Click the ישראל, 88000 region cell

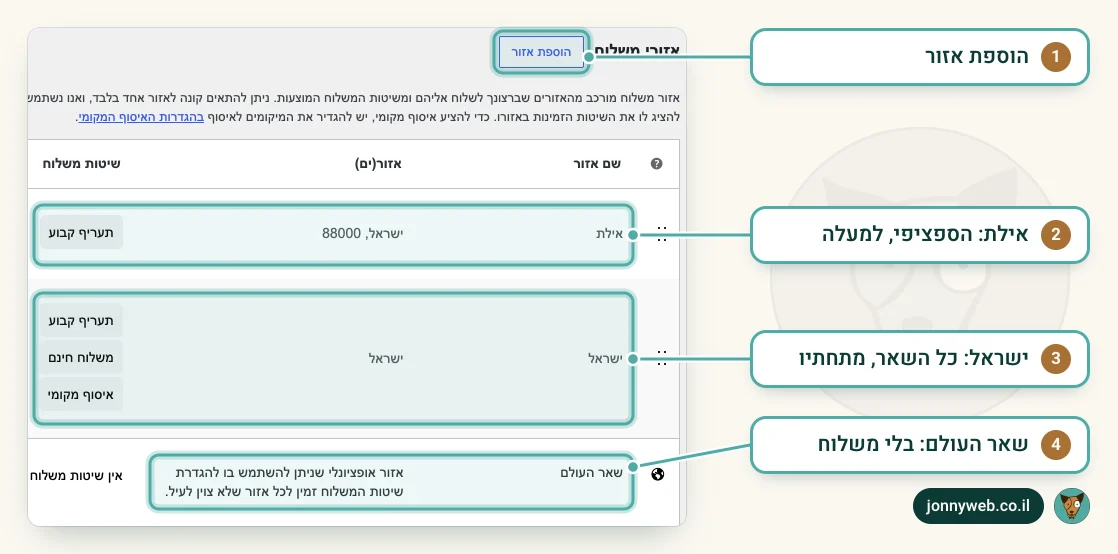(363, 233)
